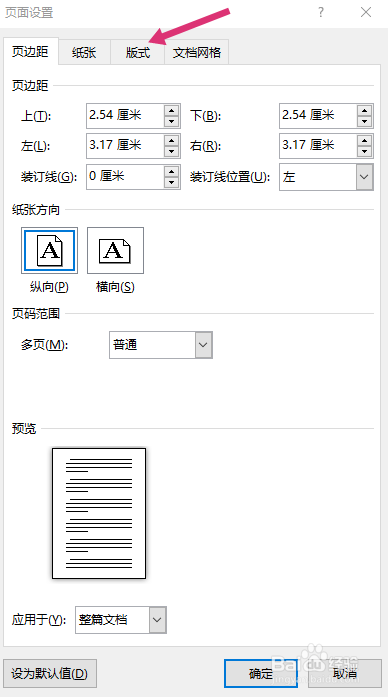Increase the top margin 上(T) value
Screen dimensions: 388x697
171,111
